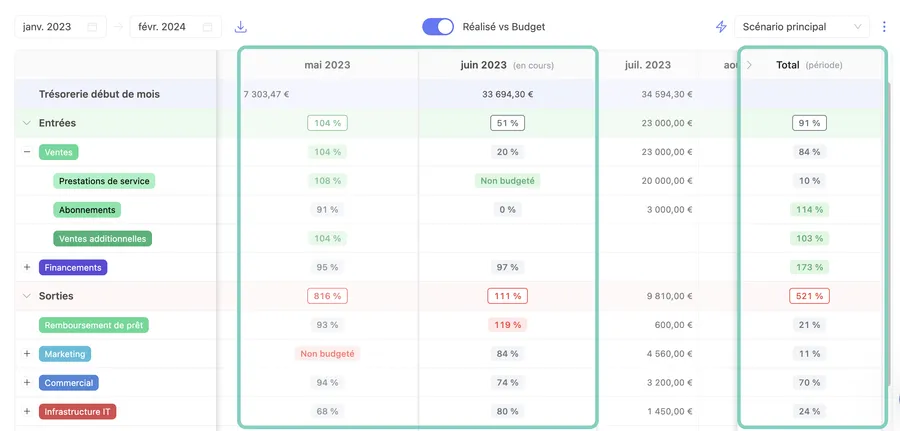Click the Prestations de service tag
The image size is (900, 431).
104,181
